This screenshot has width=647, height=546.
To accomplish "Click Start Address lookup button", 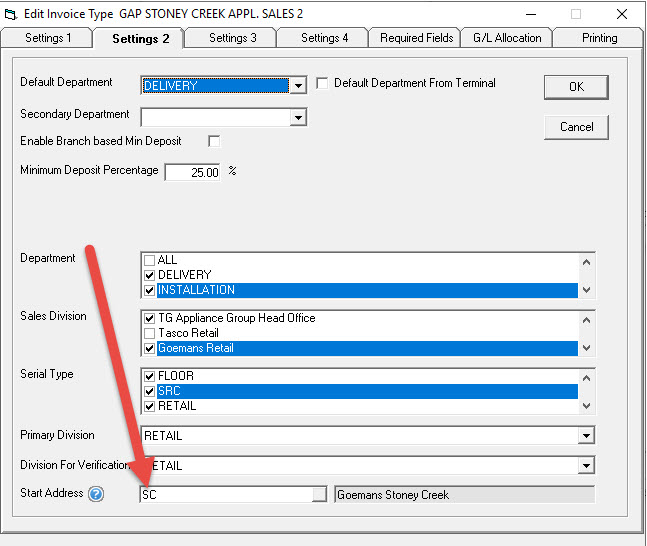I will click(319, 494).
